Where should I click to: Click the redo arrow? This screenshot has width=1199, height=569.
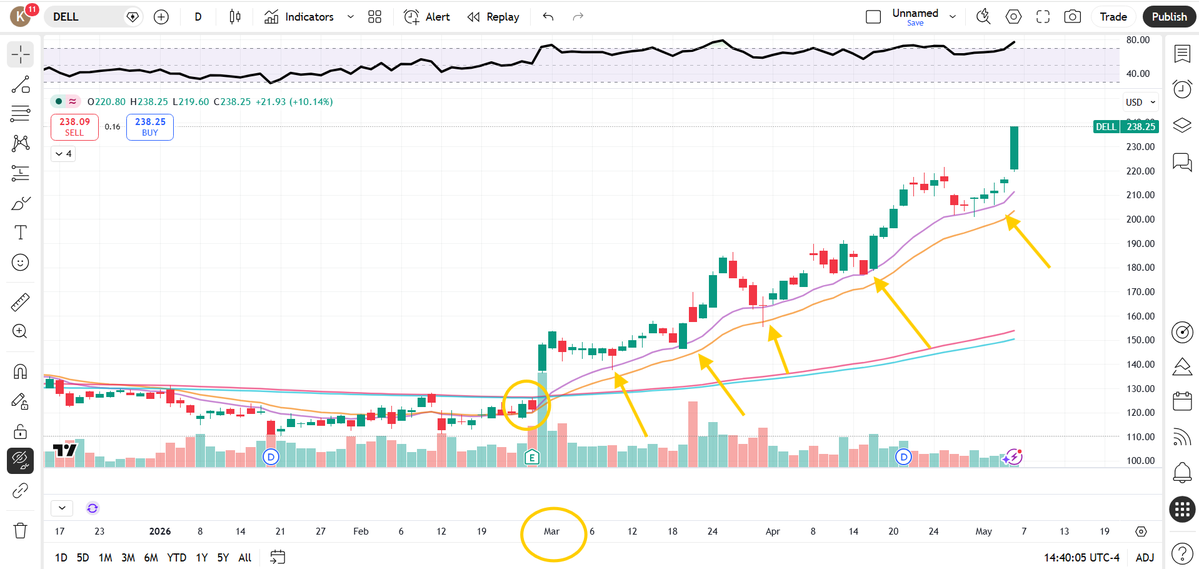tap(578, 17)
